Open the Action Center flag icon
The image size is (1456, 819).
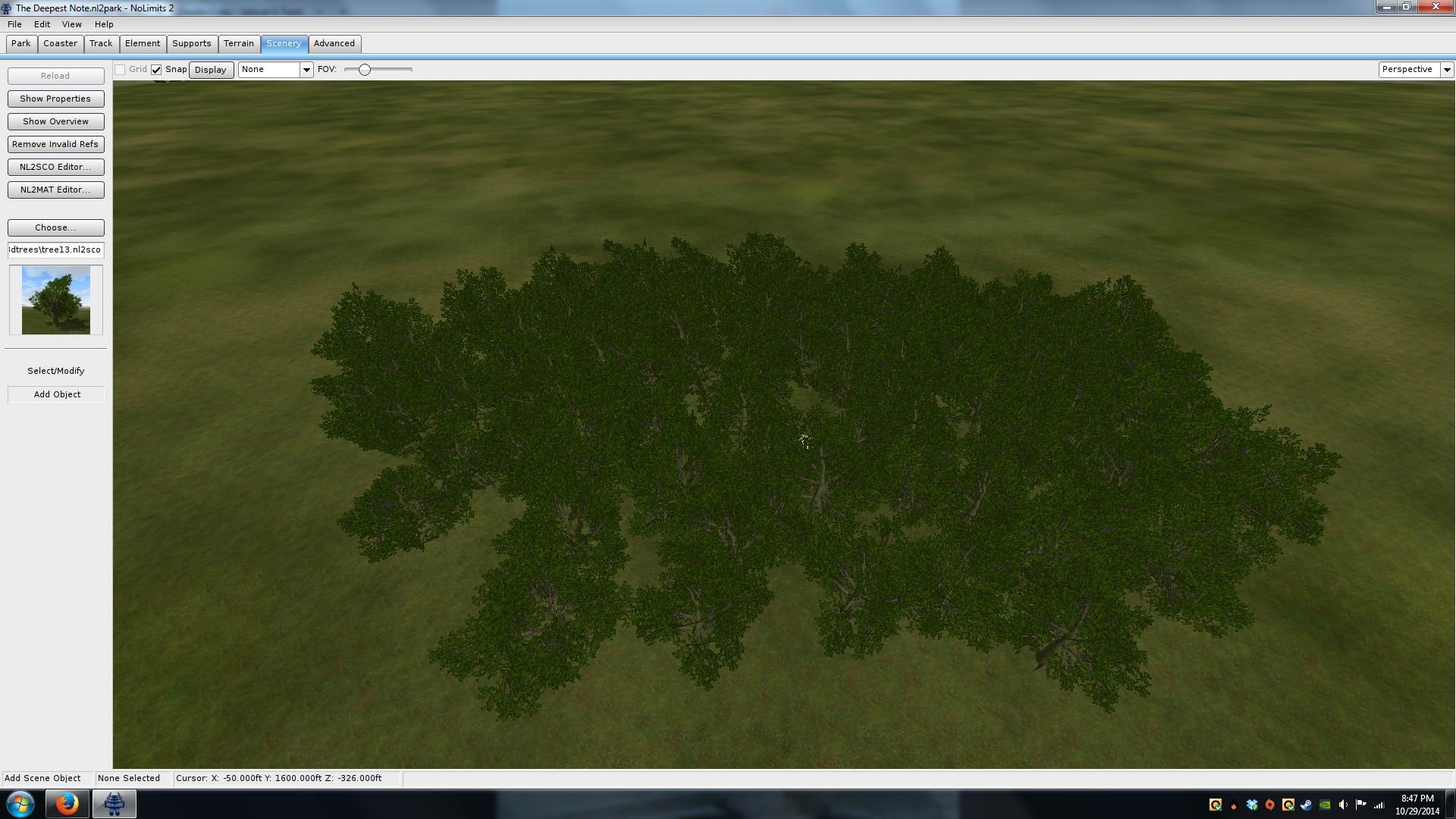tap(1361, 805)
